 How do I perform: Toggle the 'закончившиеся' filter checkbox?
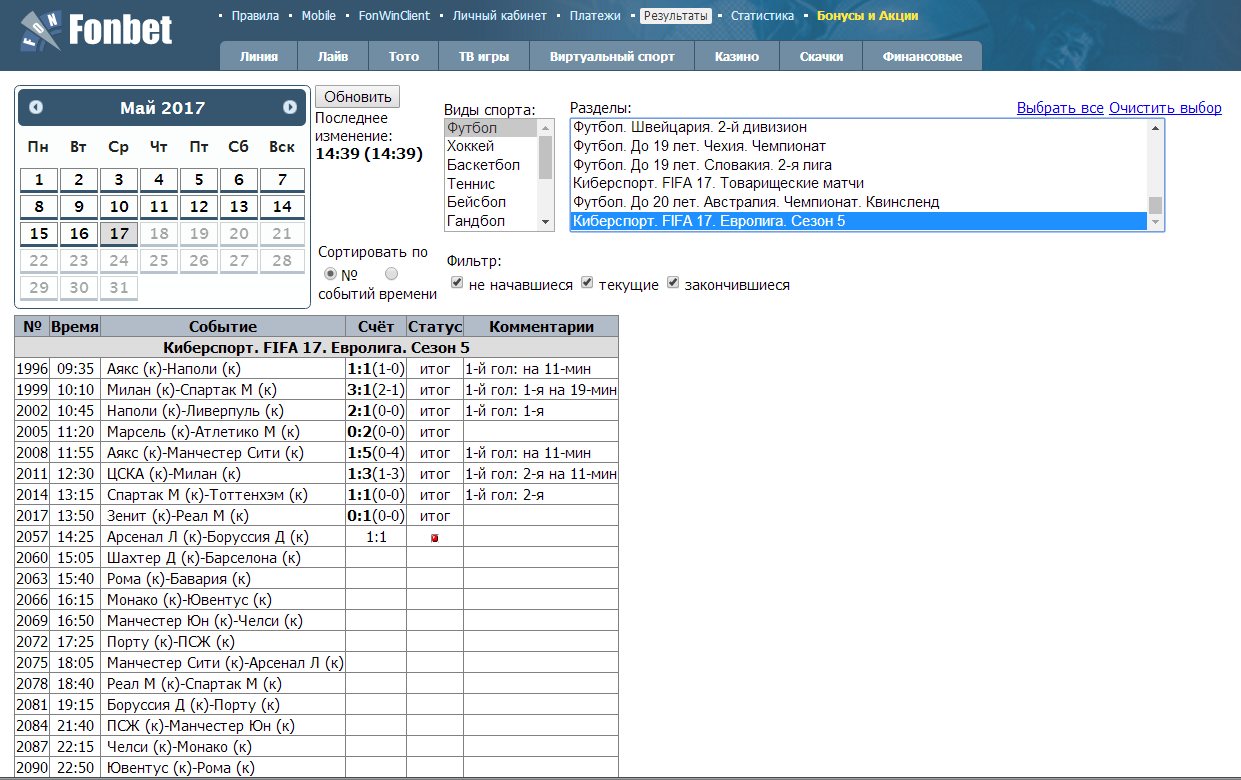(x=673, y=283)
